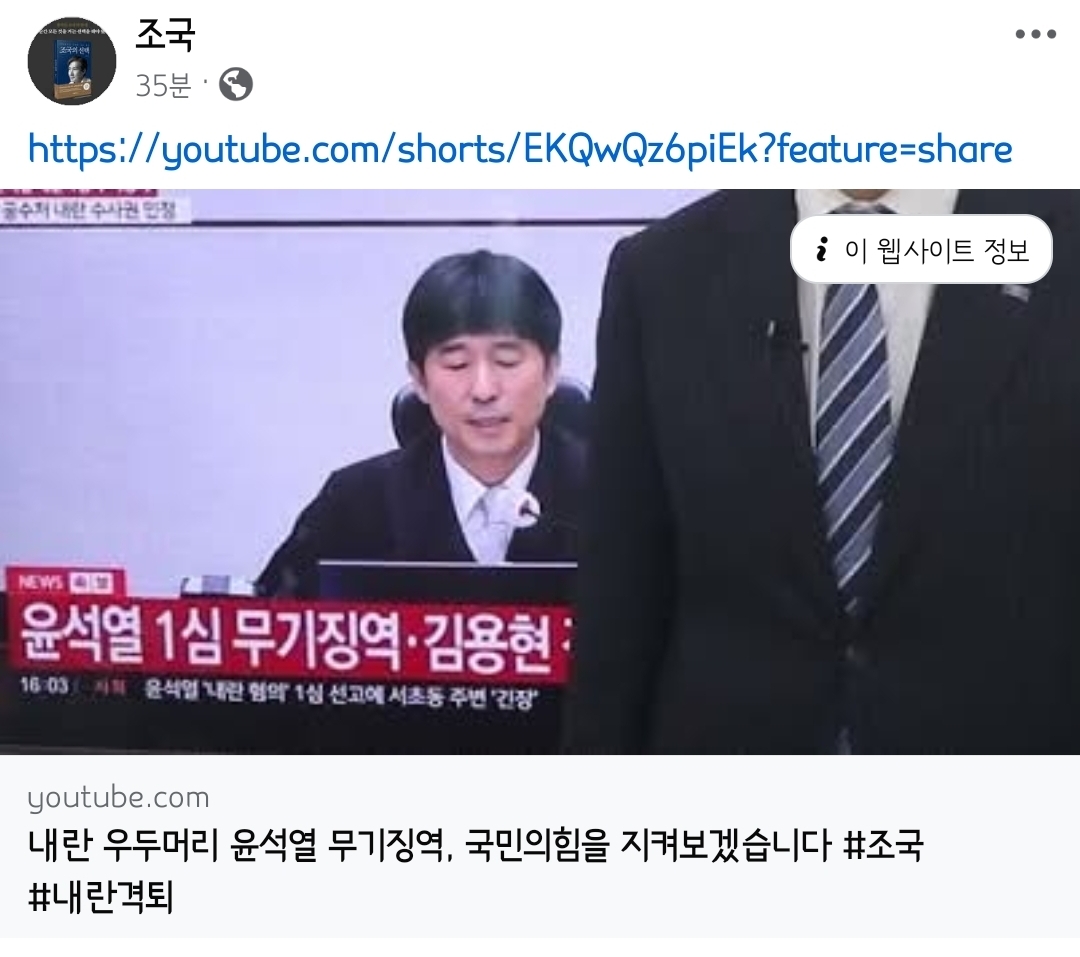The width and height of the screenshot is (1080, 957).
Task: Click the 국민의힘을 지켜보겠습니다 text in title
Action: coord(647,845)
